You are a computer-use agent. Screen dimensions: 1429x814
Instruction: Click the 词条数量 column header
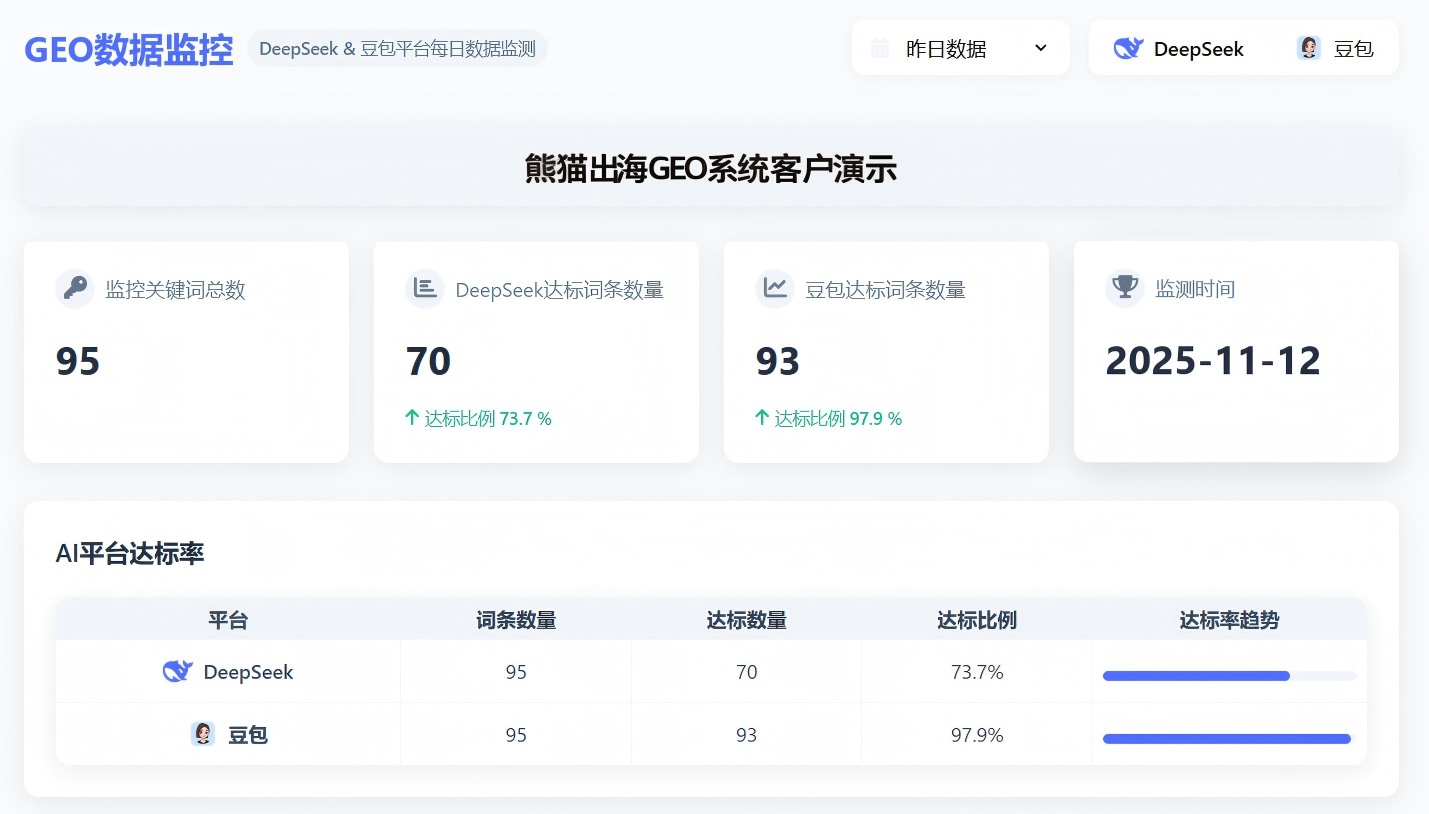pyautogui.click(x=516, y=620)
